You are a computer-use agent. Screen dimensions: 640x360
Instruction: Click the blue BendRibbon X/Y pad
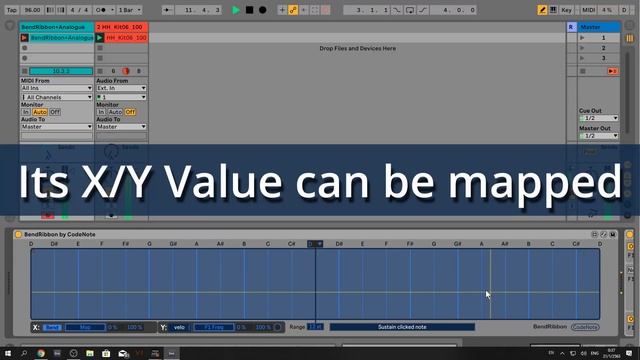pyautogui.click(x=315, y=284)
